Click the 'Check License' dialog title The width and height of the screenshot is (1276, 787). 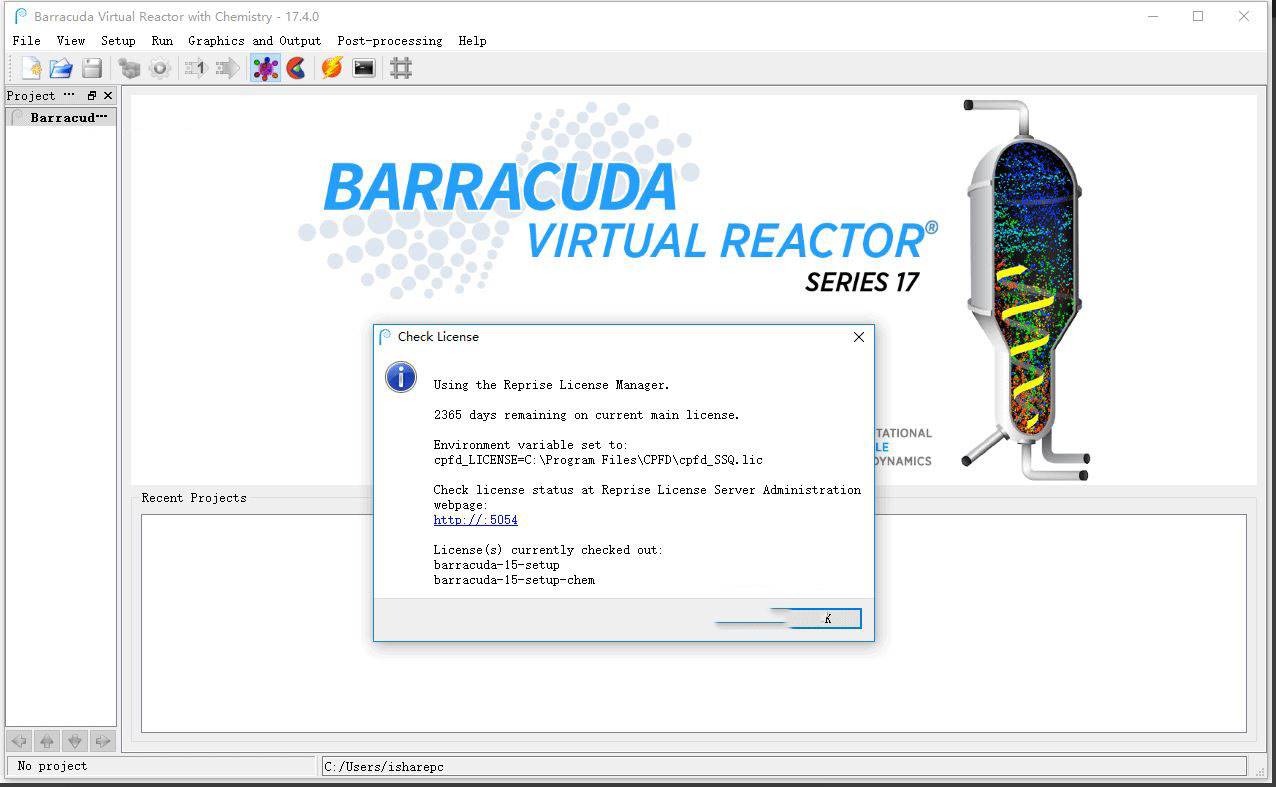(x=438, y=337)
